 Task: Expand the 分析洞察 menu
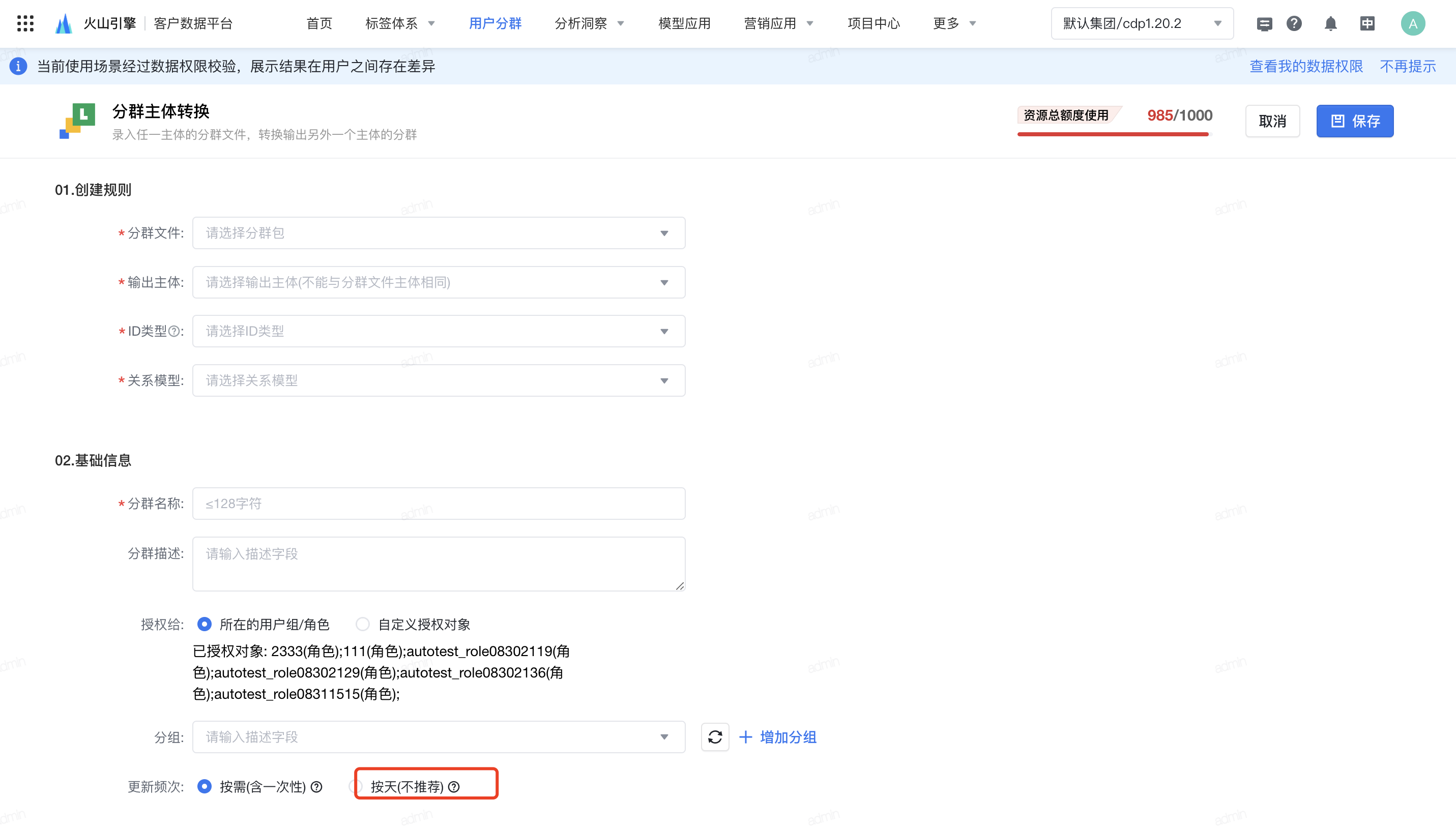click(x=589, y=23)
